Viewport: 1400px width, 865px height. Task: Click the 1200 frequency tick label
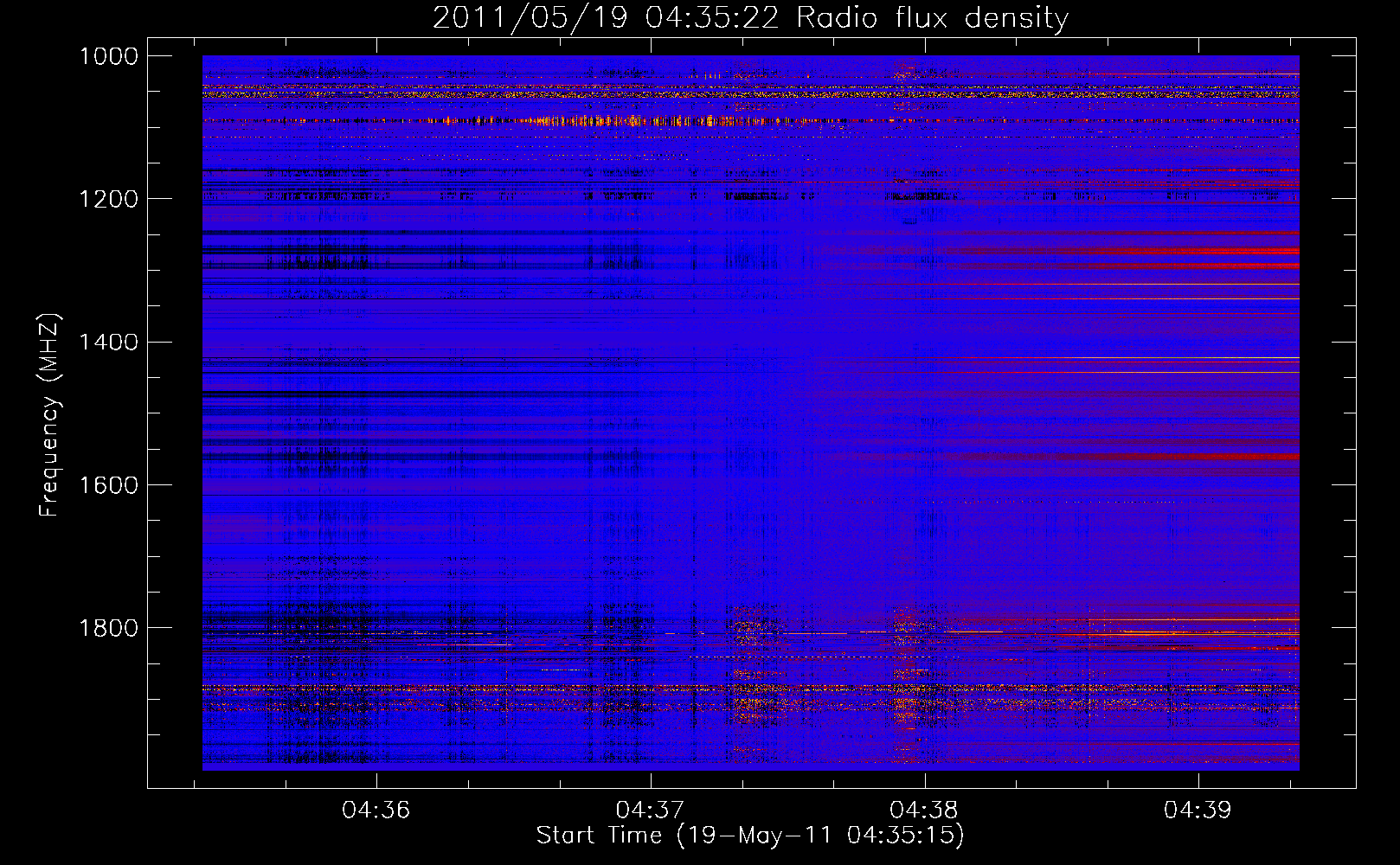click(x=109, y=199)
